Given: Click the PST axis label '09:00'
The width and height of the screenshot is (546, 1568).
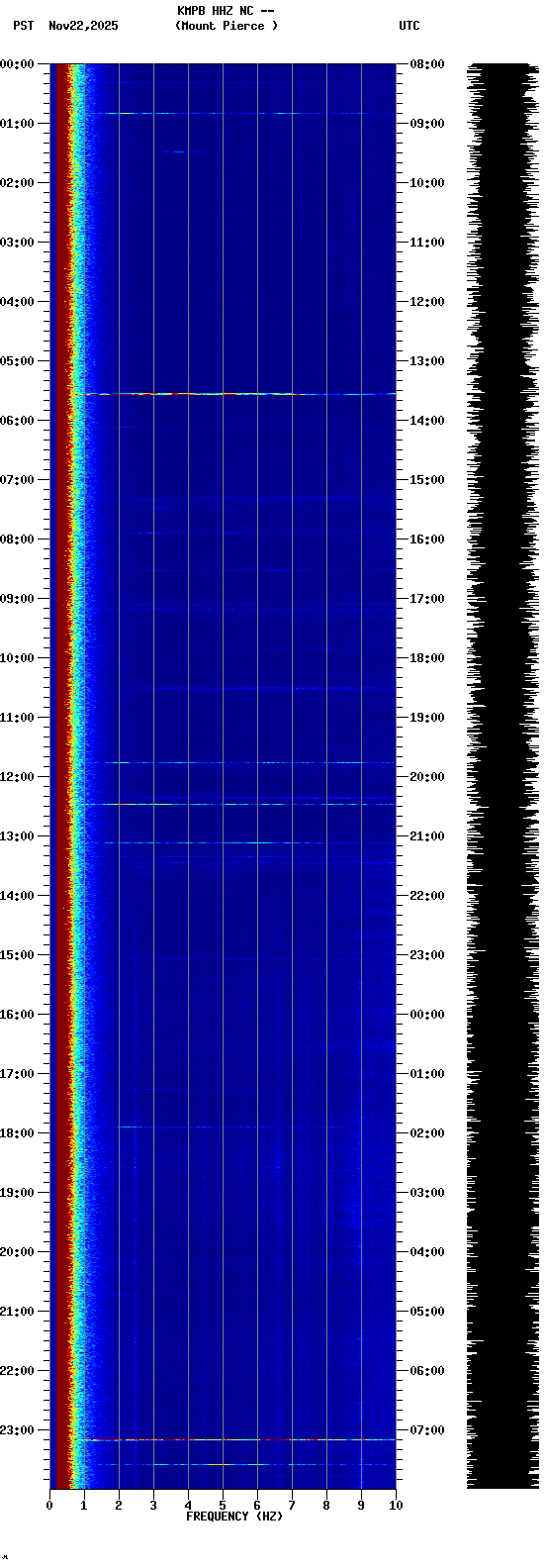Looking at the screenshot, I should click(x=18, y=599).
